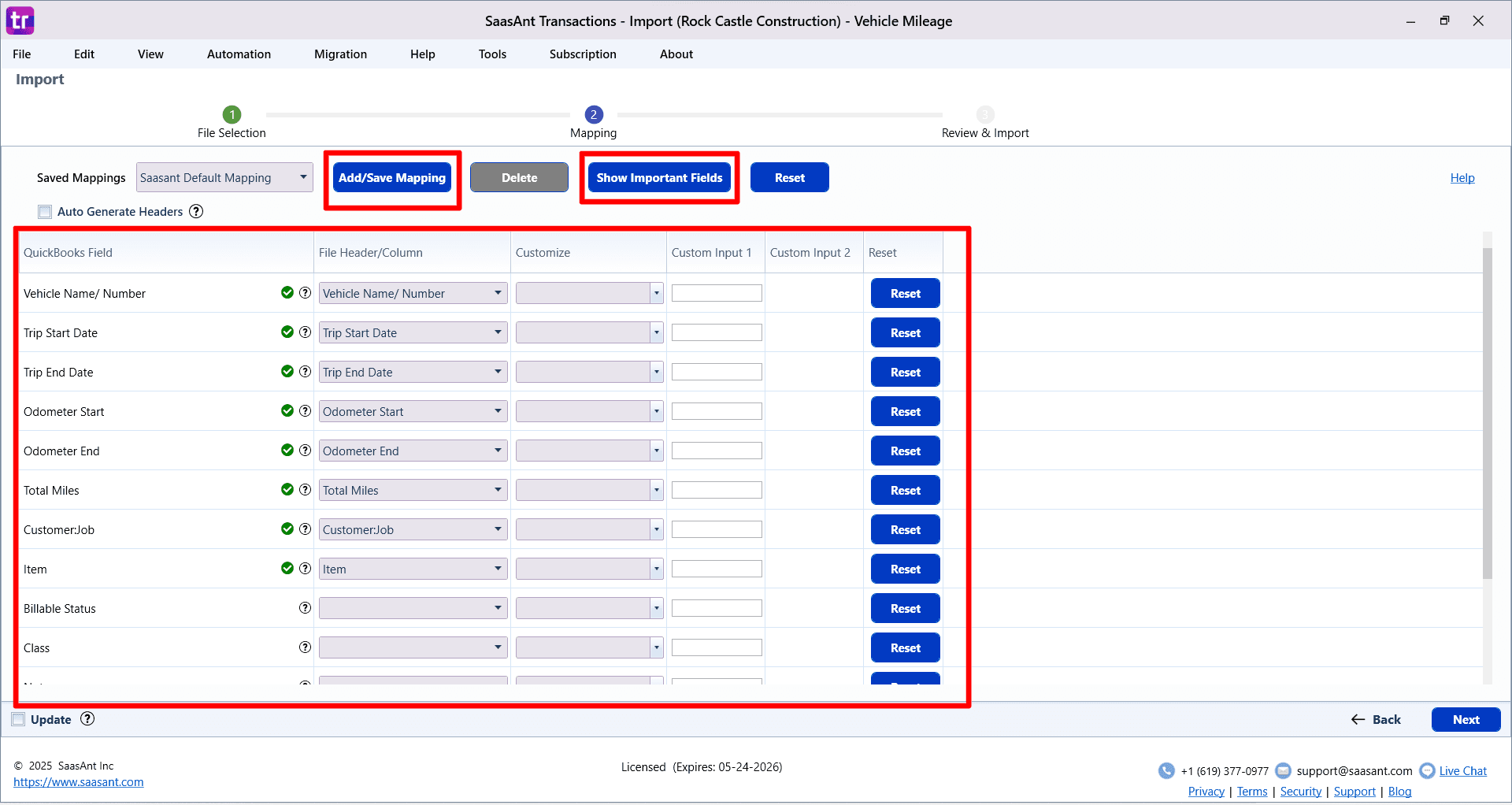This screenshot has height=805, width=1512.
Task: Open Odometer Start file header dropdown
Action: [413, 411]
